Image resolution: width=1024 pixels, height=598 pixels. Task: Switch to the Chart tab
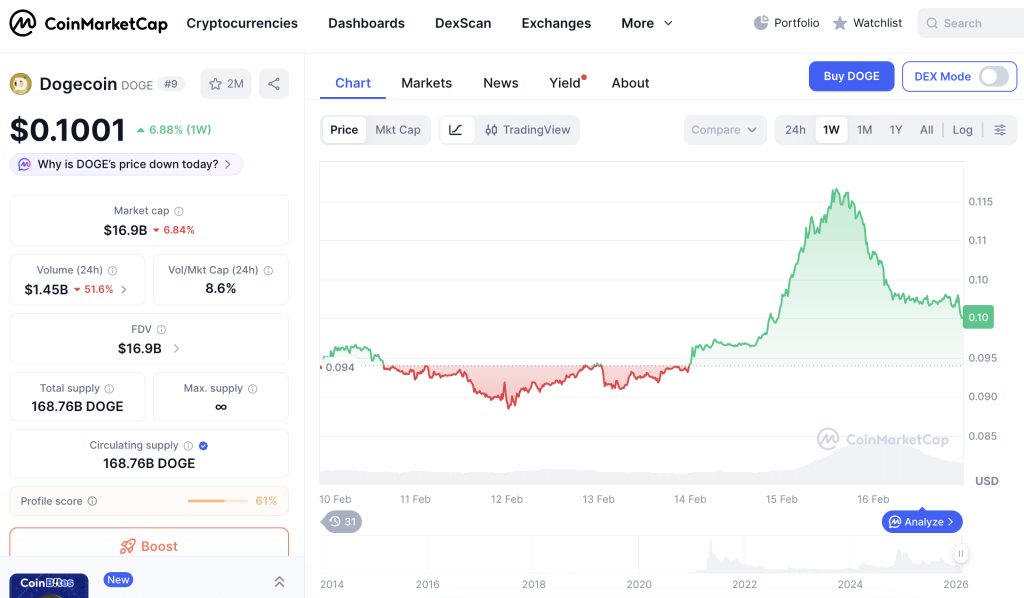(x=353, y=83)
